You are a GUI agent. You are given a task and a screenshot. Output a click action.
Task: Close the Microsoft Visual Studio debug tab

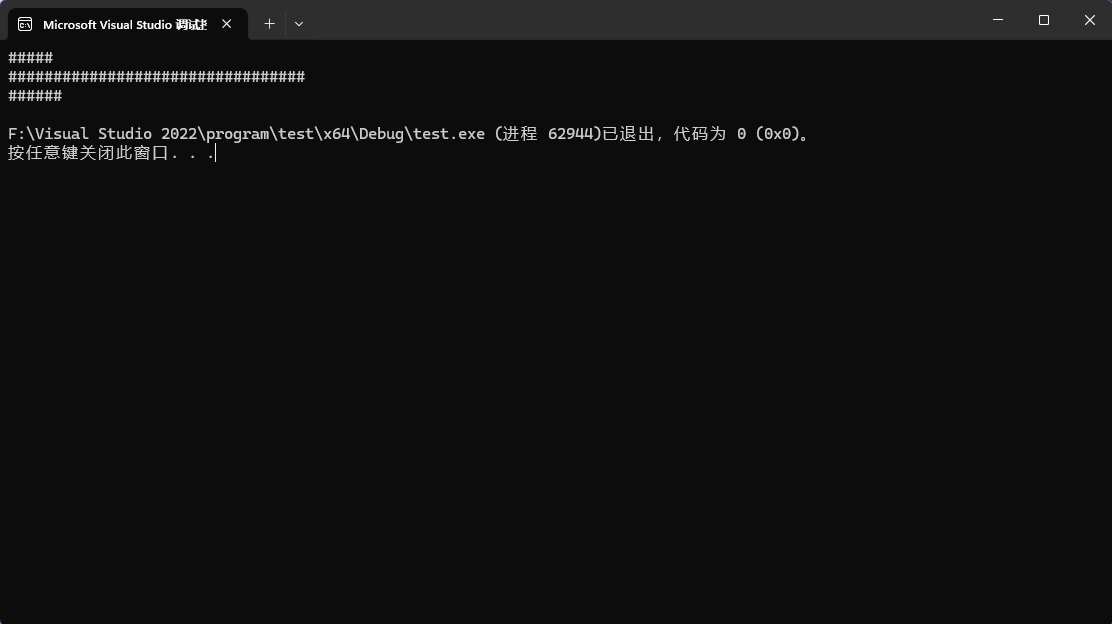coord(227,24)
